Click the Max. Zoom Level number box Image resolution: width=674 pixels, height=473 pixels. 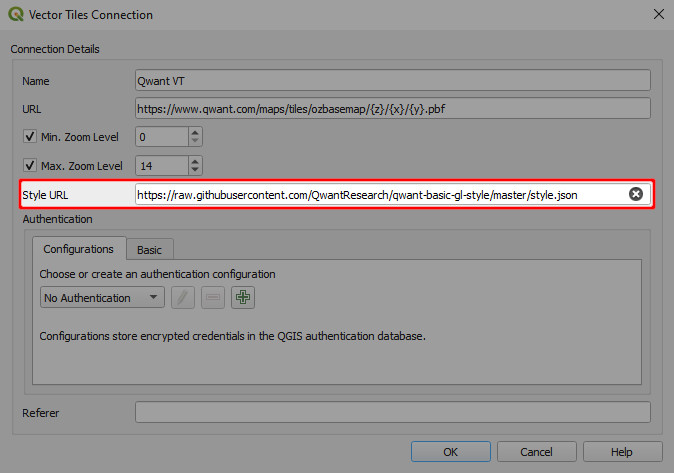(x=162, y=166)
